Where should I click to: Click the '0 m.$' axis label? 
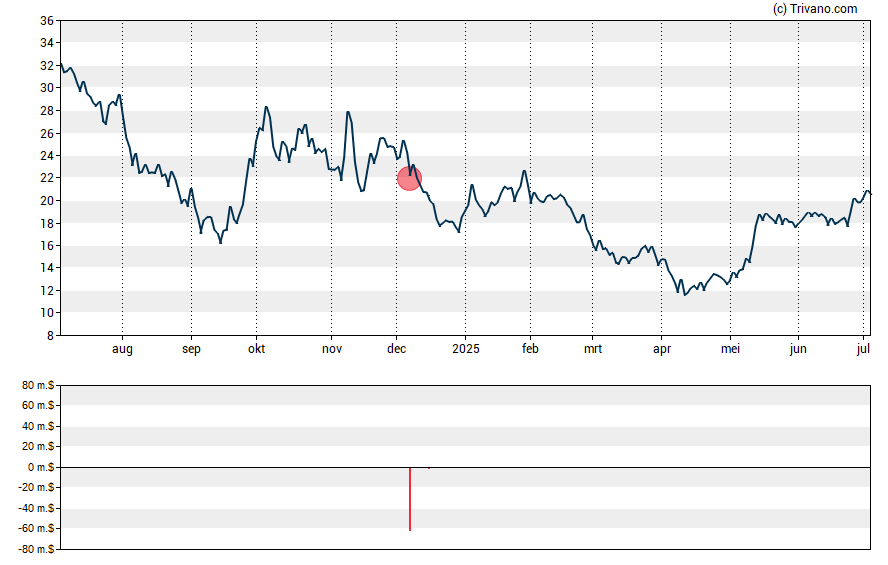41,467
